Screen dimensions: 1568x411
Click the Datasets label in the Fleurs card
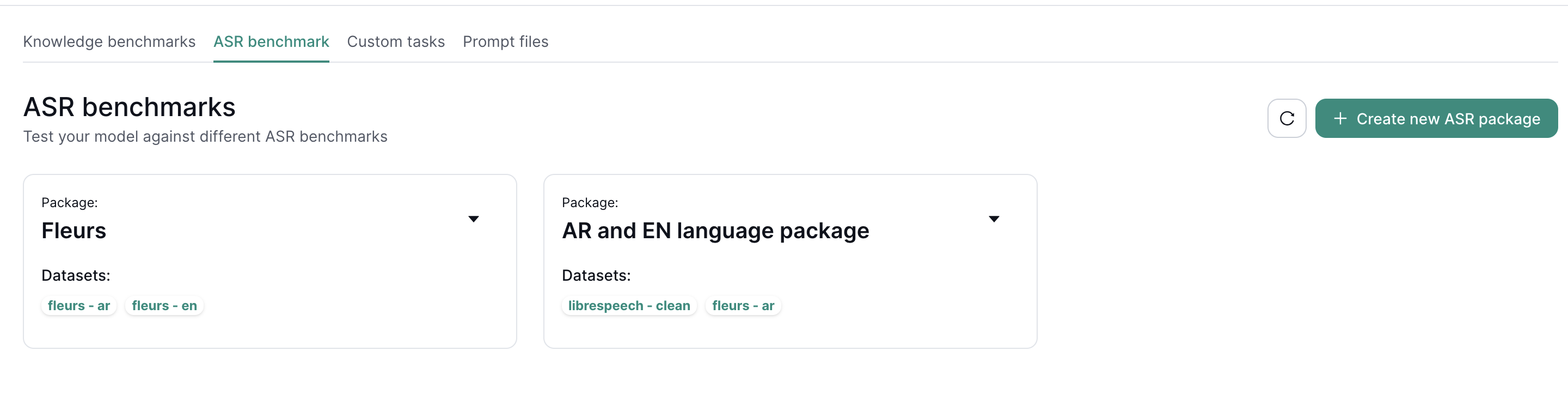click(76, 276)
